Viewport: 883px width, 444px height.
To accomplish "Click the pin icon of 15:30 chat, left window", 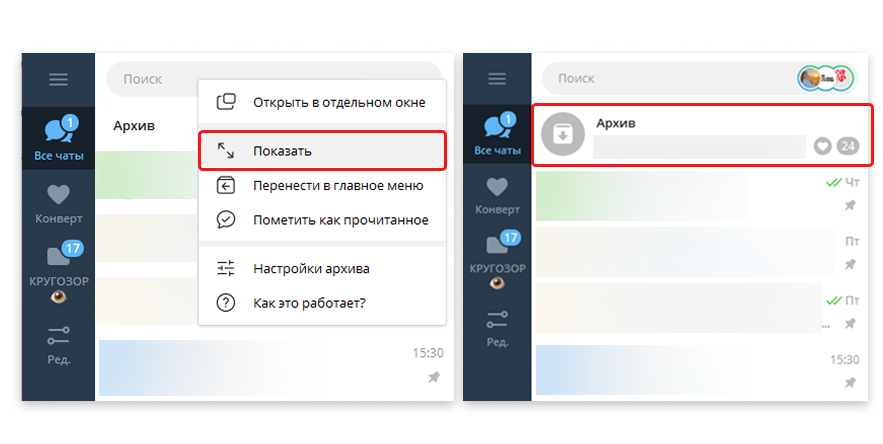I will (x=434, y=377).
